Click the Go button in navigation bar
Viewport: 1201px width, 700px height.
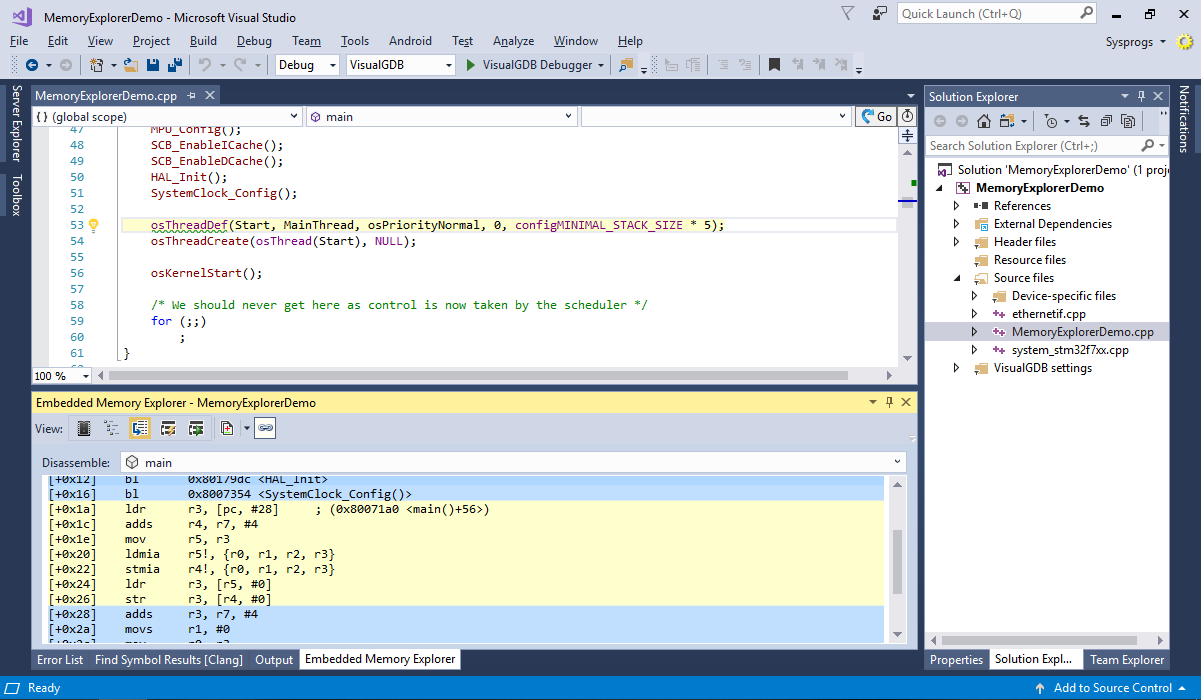coord(877,117)
